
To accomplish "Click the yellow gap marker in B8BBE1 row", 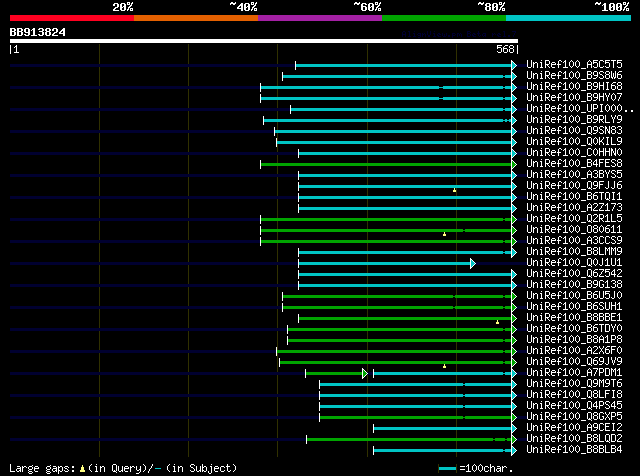I will click(497, 322).
